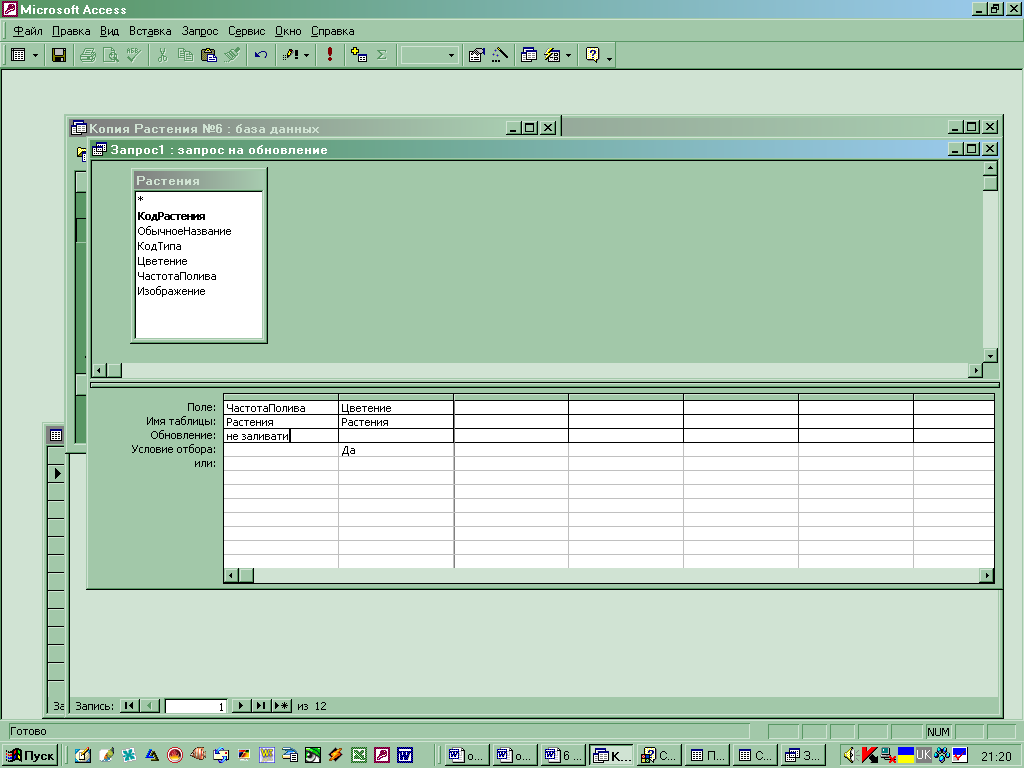Click the Paste clipboard icon
Screen dimensions: 1024x768
(x=209, y=55)
